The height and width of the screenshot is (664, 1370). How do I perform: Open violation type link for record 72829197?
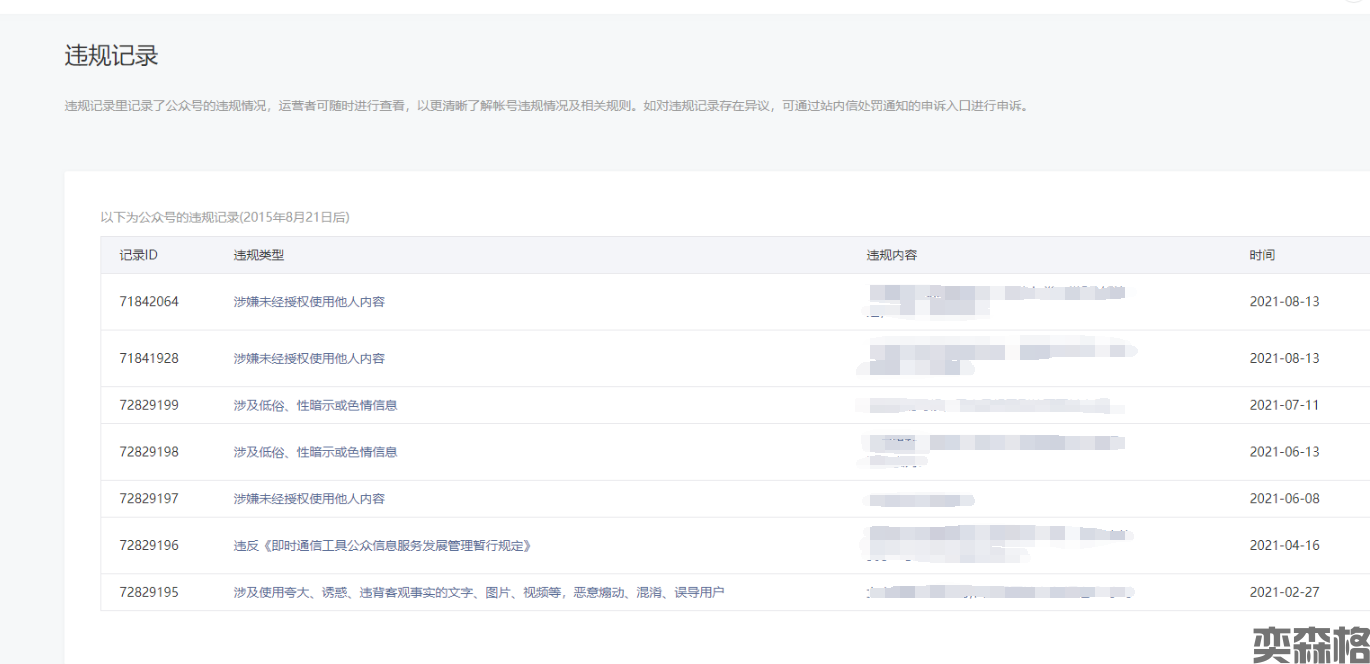point(309,498)
